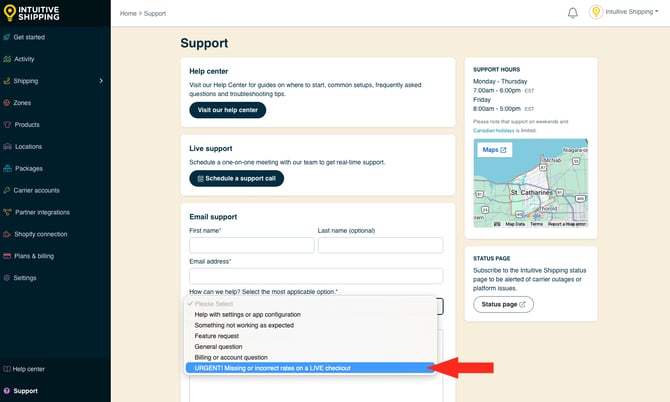Viewport: 670px width, 402px height.
Task: Click Report a map error link
Action: click(x=567, y=224)
